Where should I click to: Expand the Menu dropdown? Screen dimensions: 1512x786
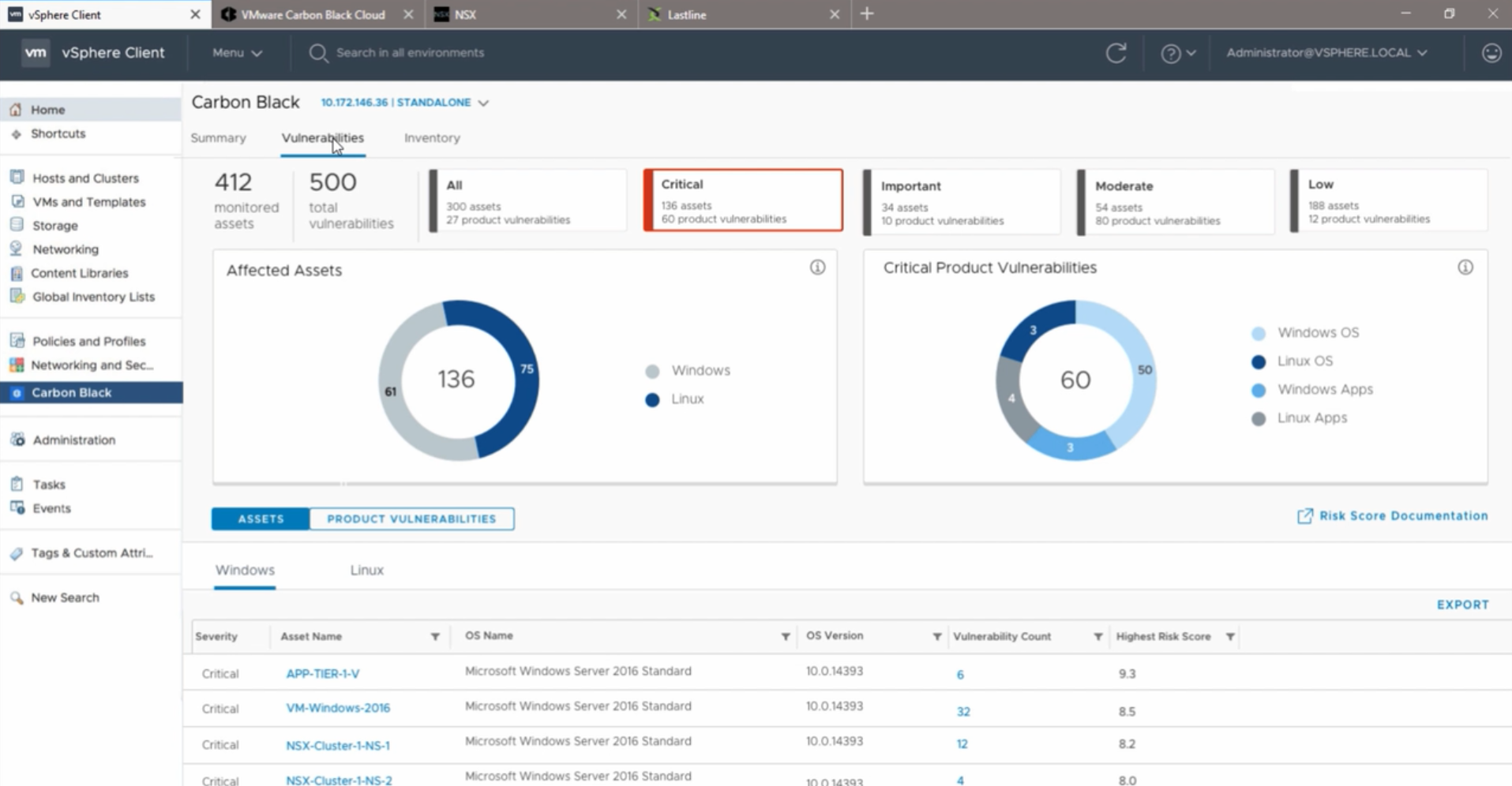[234, 53]
